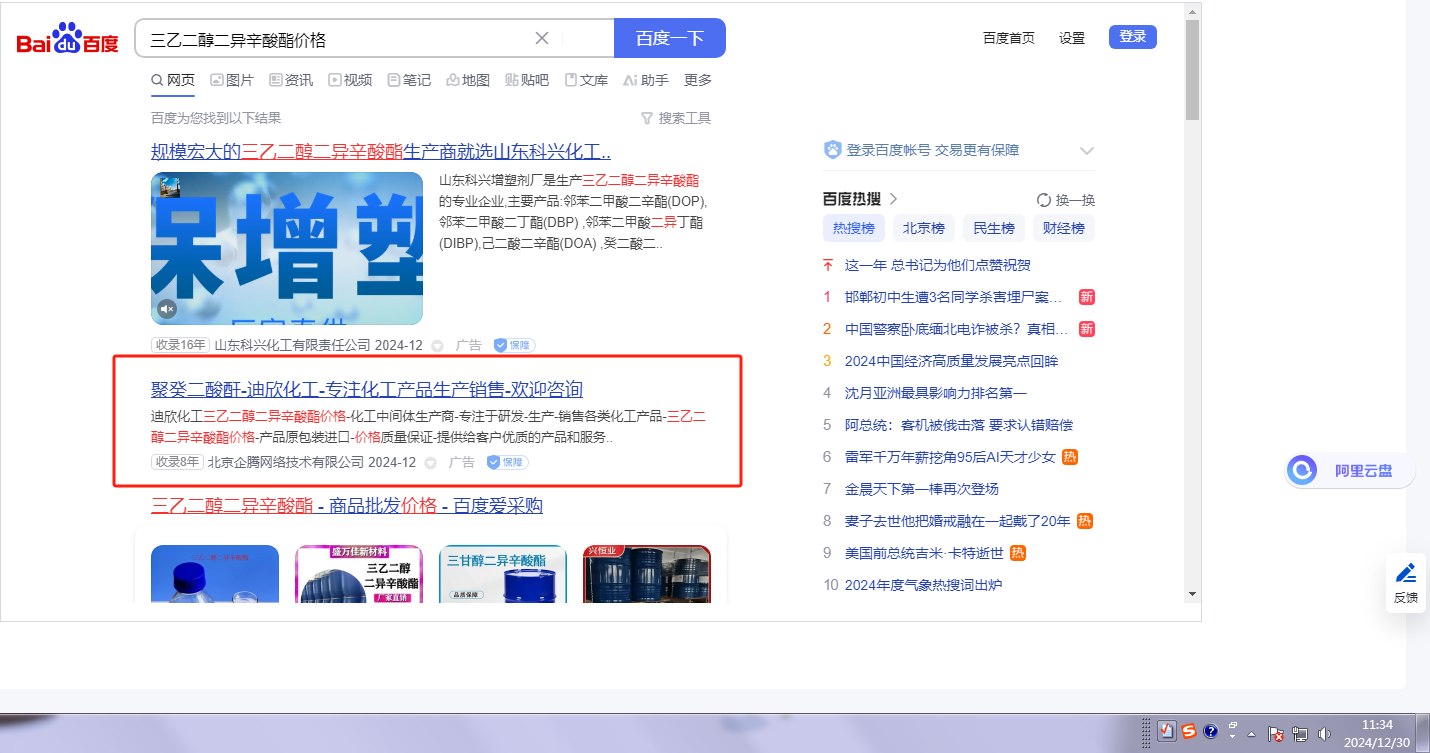Open the 盛万佳新材料 product thumbnail
Viewport: 1430px width, 753px height.
(x=359, y=574)
